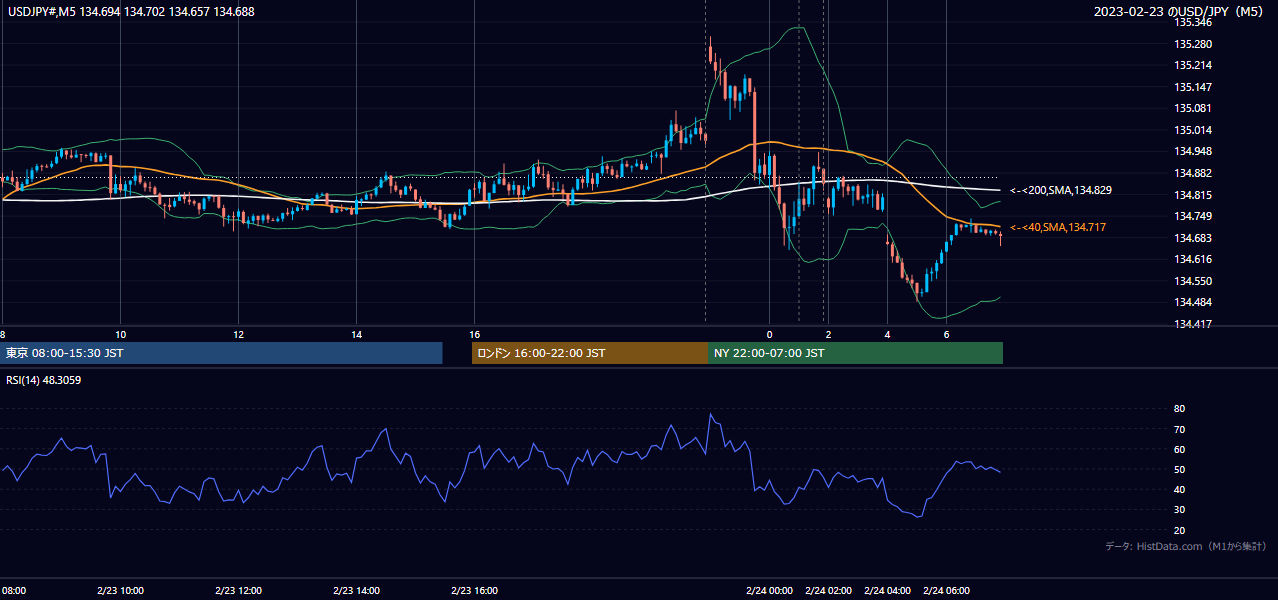1278x600 pixels.
Task: Click price level 135.280 on axis
Action: [x=1193, y=44]
